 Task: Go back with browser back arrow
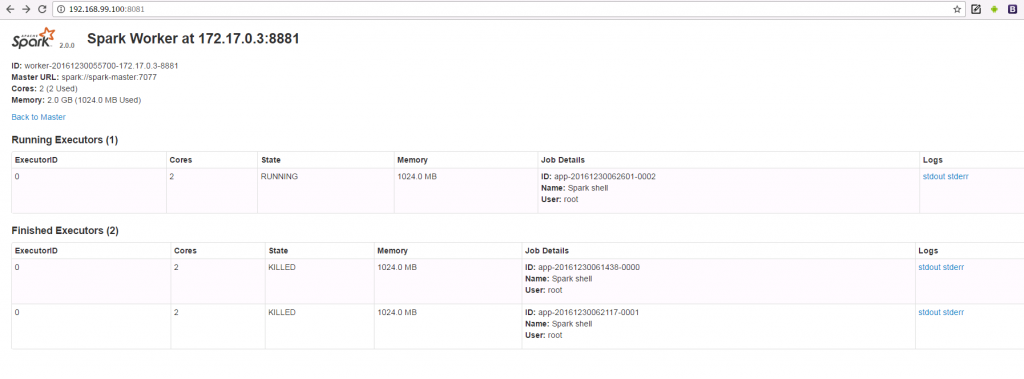(10, 9)
